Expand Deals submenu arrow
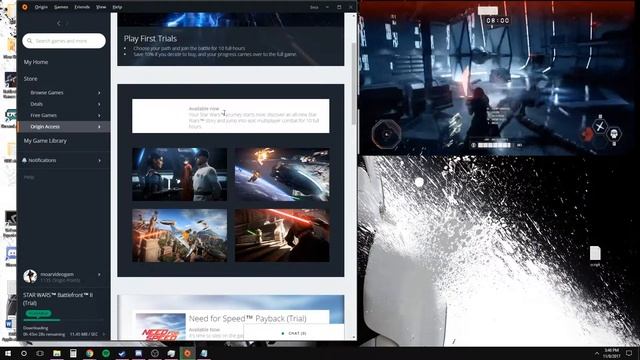This screenshot has width=640, height=360. (x=99, y=104)
